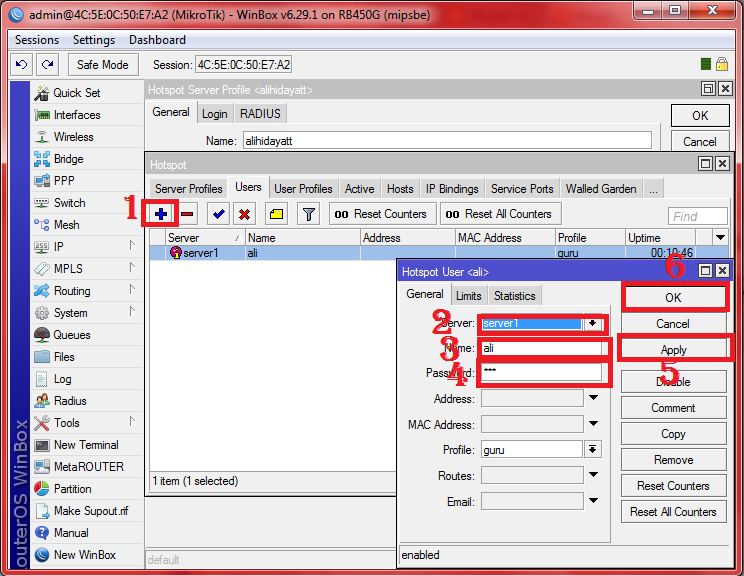Expand the Address field arrow
The image size is (744, 576).
tap(594, 398)
